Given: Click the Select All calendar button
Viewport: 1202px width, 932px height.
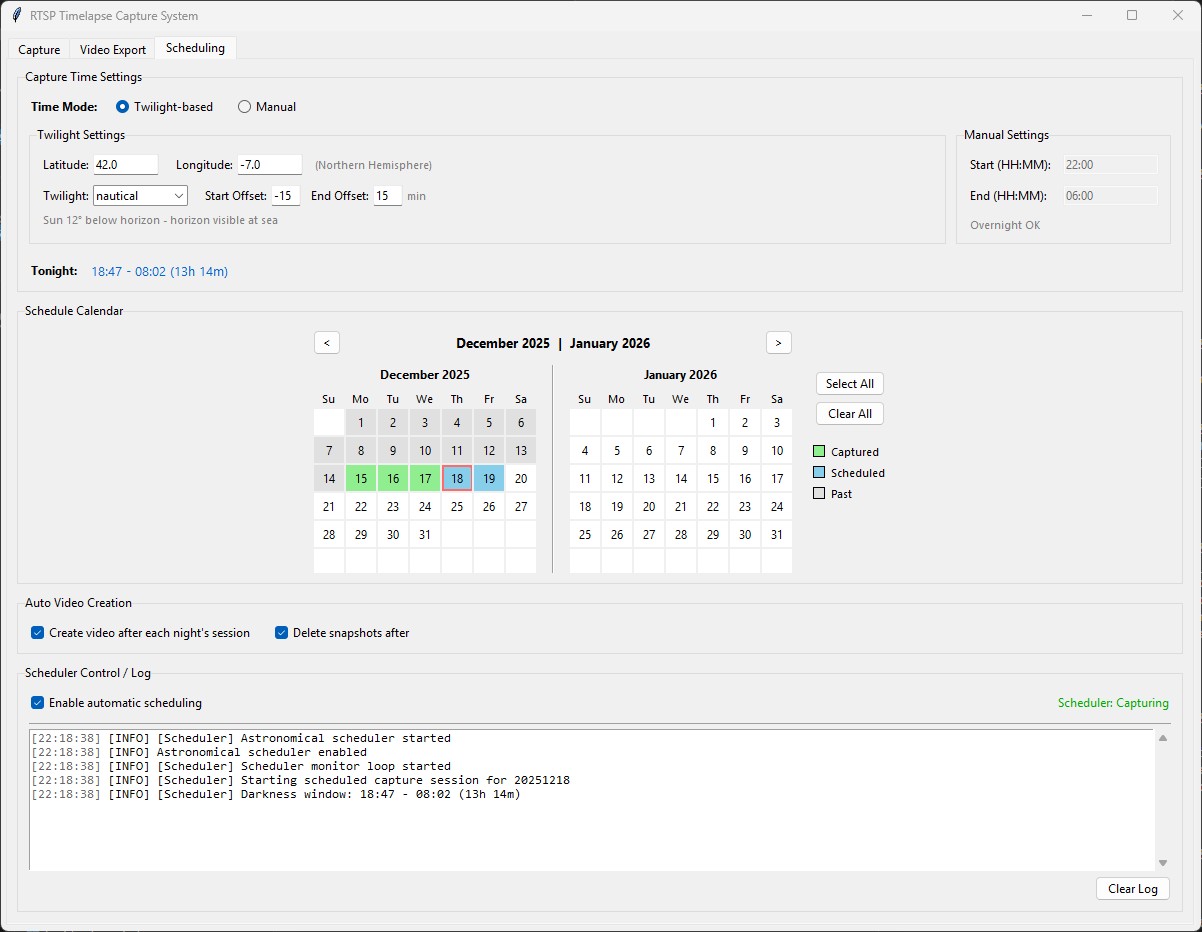Looking at the screenshot, I should point(849,383).
